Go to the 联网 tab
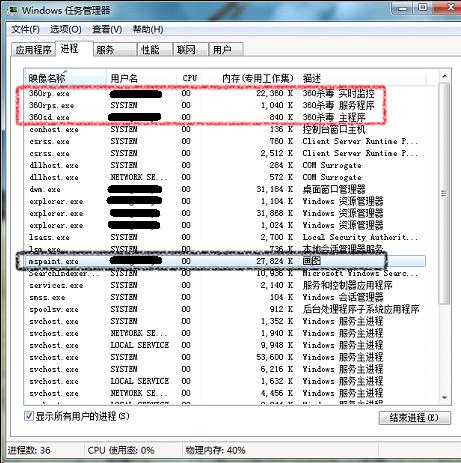 (x=190, y=50)
